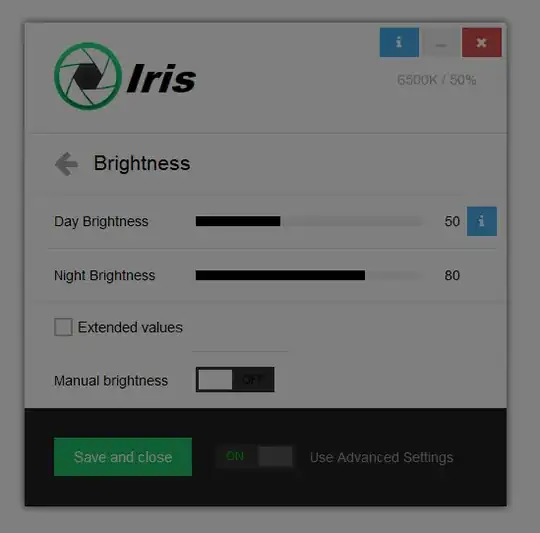Screen dimensions: 540x533
Task: Click the Iris aperture logo icon
Action: (88, 76)
